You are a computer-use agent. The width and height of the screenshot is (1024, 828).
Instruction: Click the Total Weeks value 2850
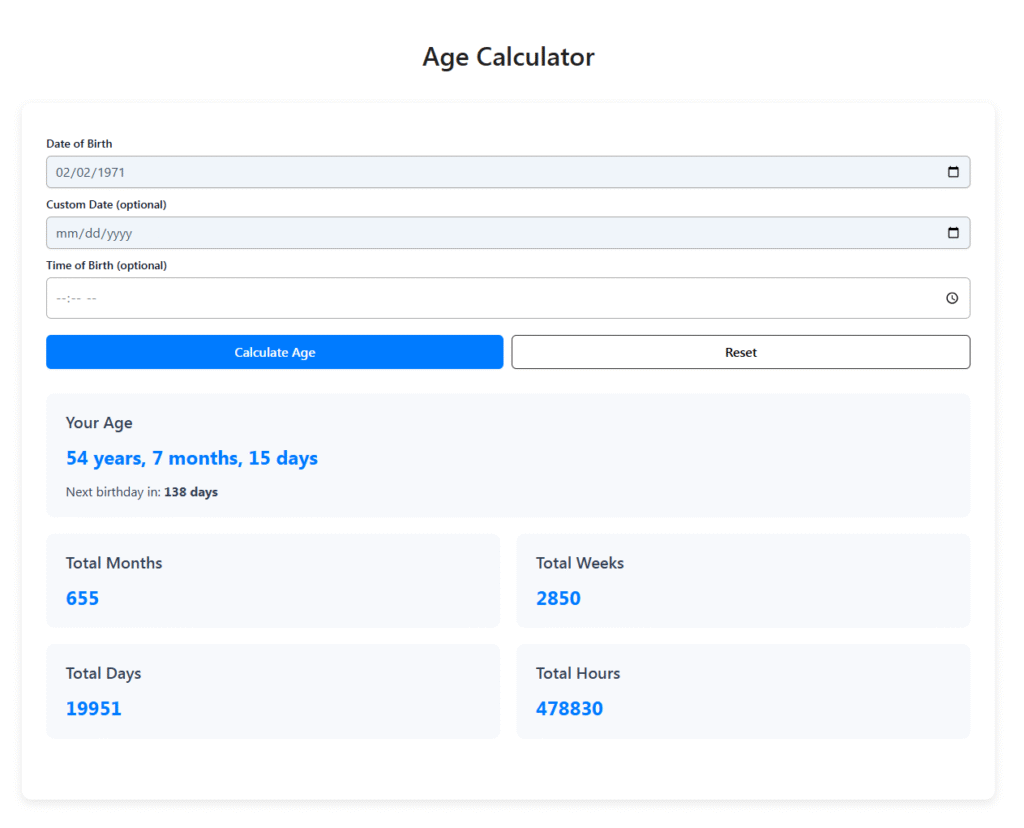click(x=558, y=598)
